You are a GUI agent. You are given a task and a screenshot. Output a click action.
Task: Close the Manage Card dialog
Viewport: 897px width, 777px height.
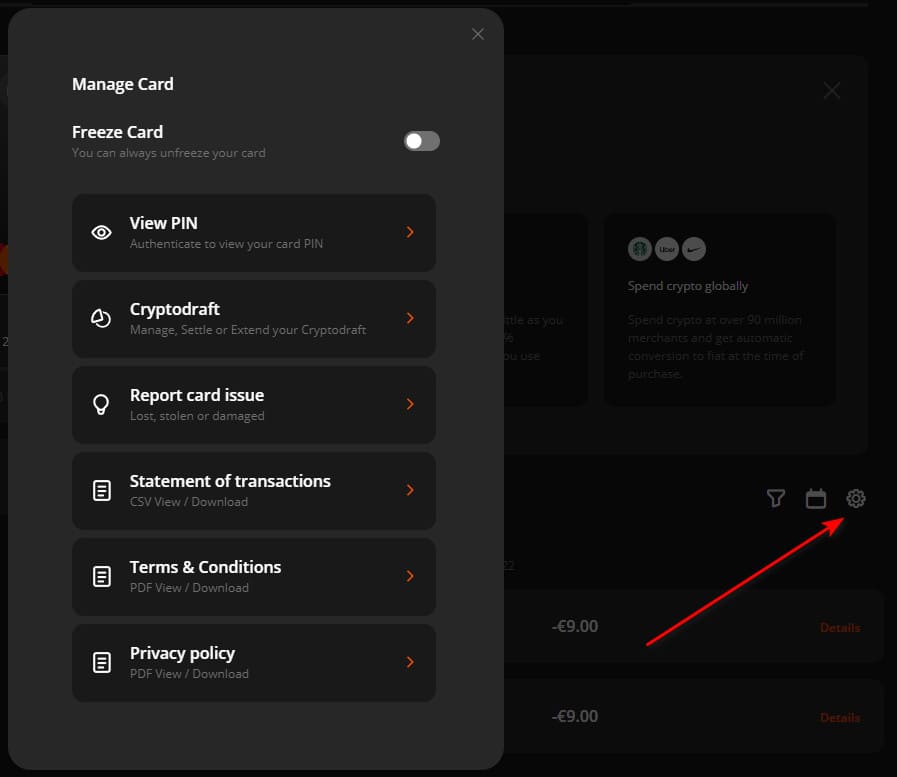tap(478, 34)
